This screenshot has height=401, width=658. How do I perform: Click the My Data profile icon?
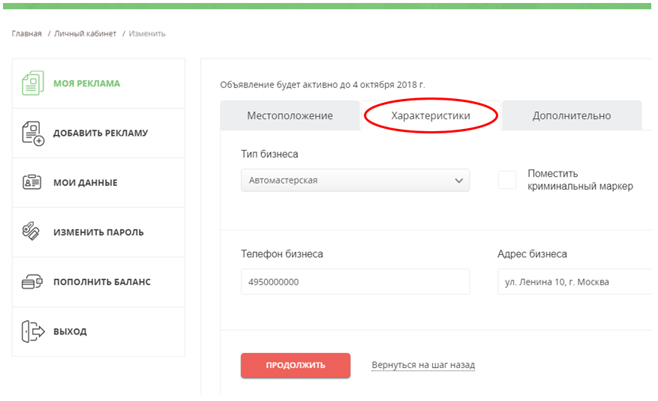[32, 183]
